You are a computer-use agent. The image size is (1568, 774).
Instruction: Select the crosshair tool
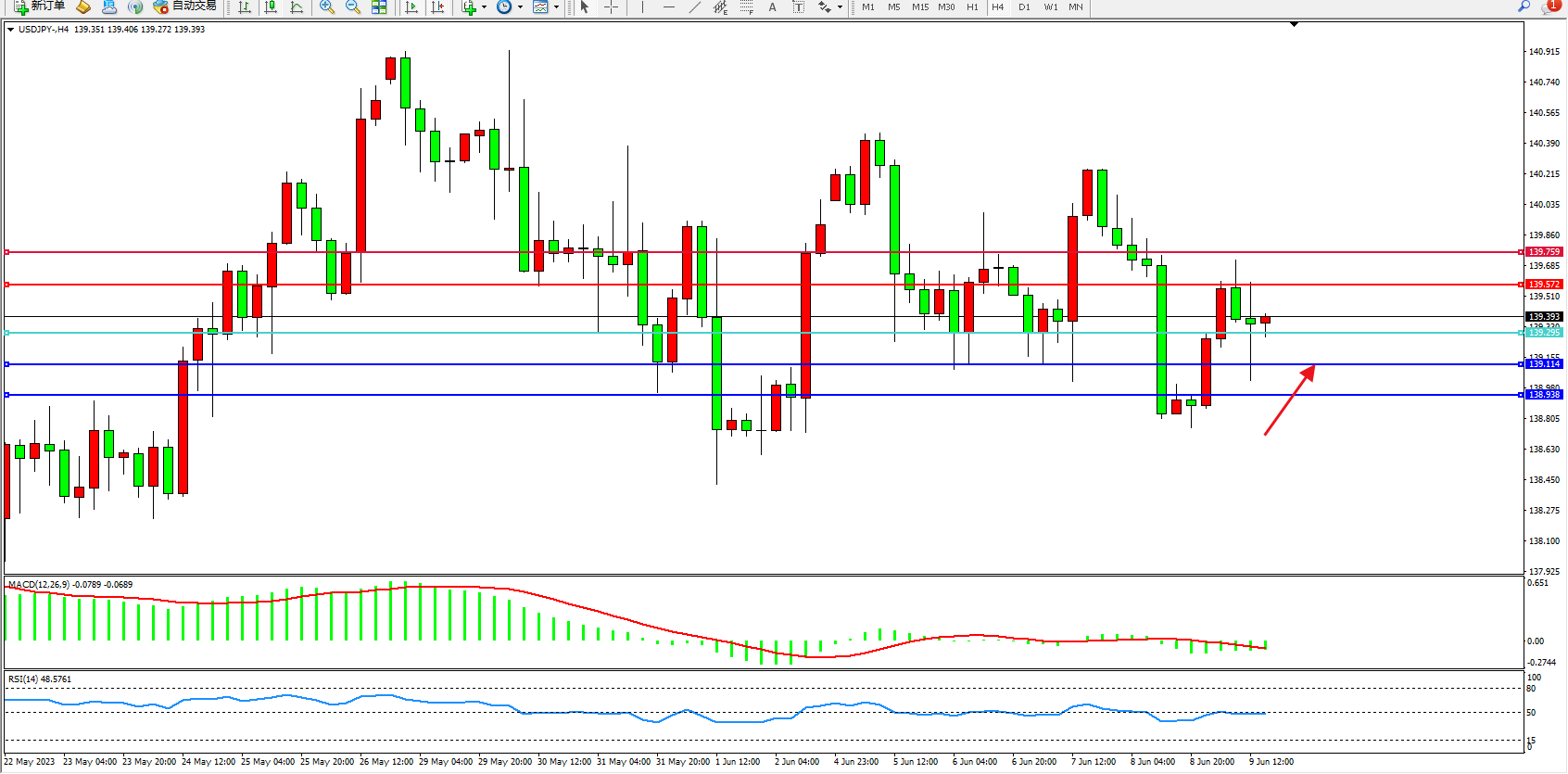[x=612, y=6]
